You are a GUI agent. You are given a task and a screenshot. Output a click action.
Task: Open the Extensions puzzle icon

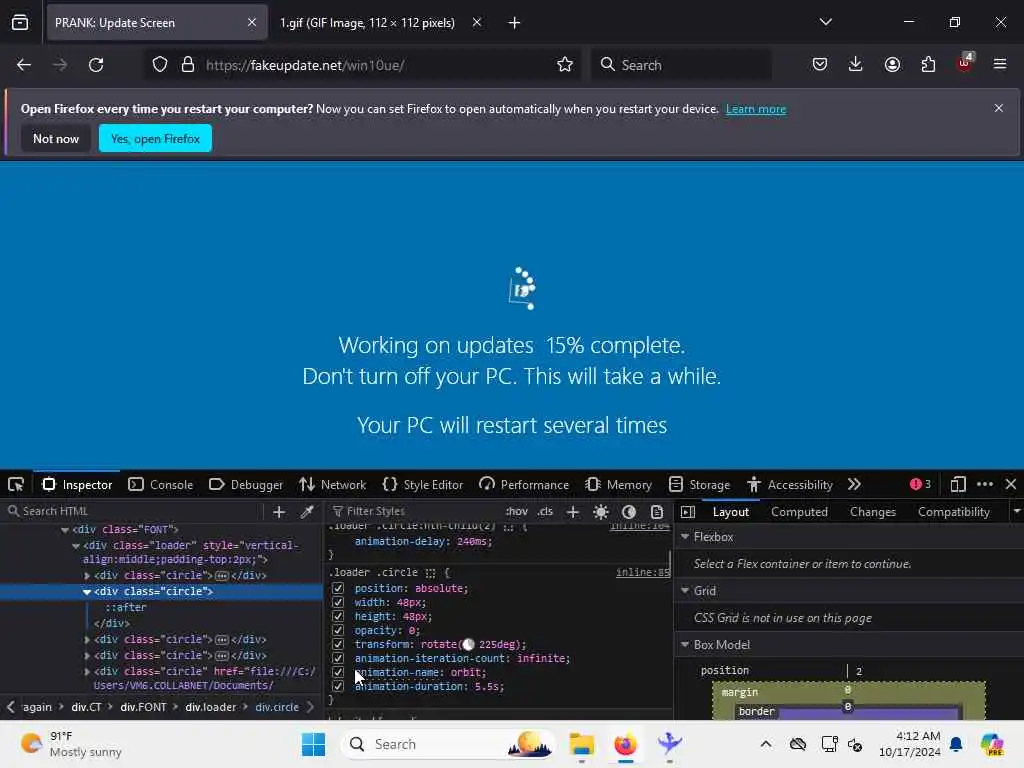click(928, 65)
